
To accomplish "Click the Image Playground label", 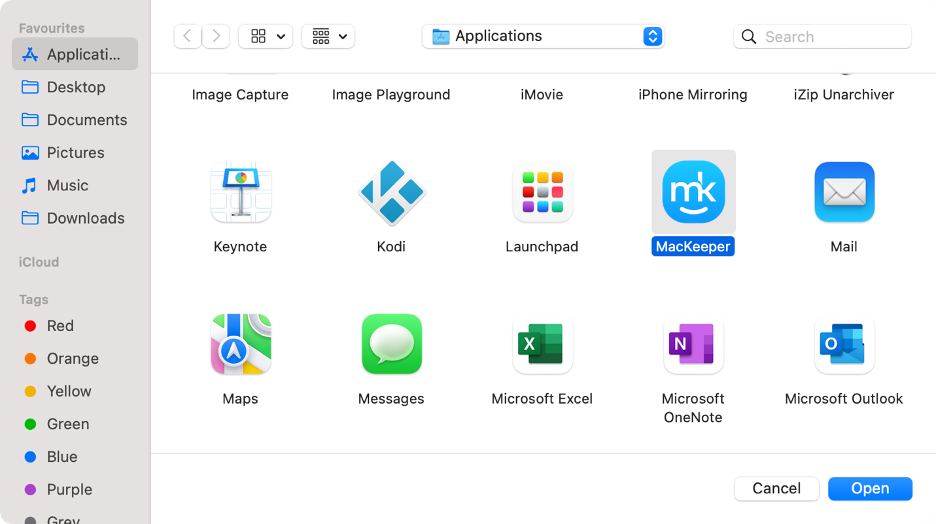I will pos(391,95).
